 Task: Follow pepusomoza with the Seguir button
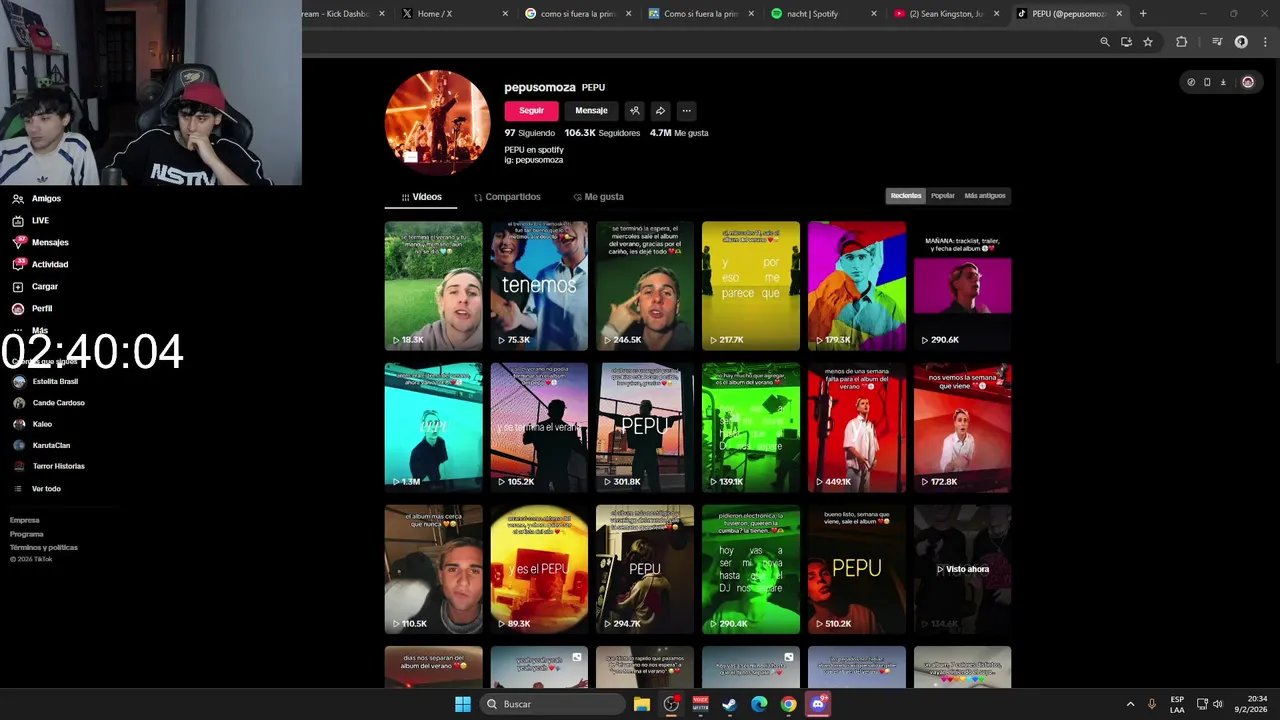tap(531, 111)
